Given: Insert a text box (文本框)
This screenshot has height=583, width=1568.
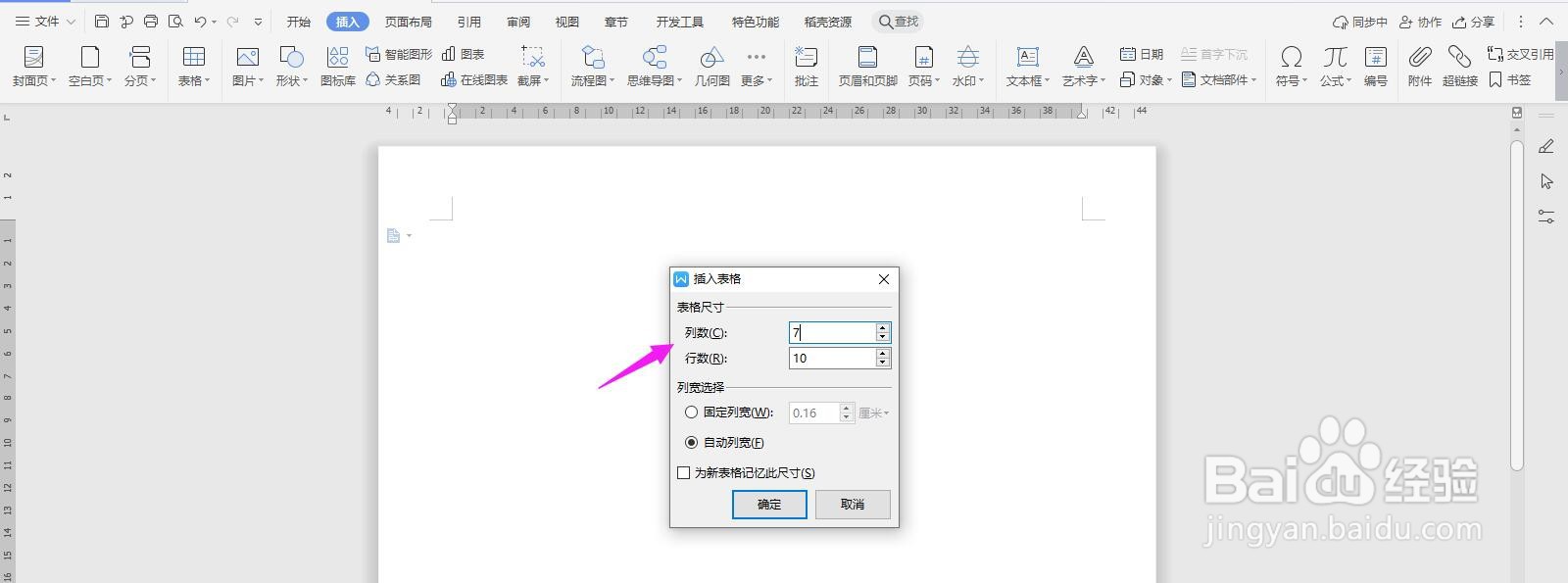Looking at the screenshot, I should click(x=1027, y=66).
